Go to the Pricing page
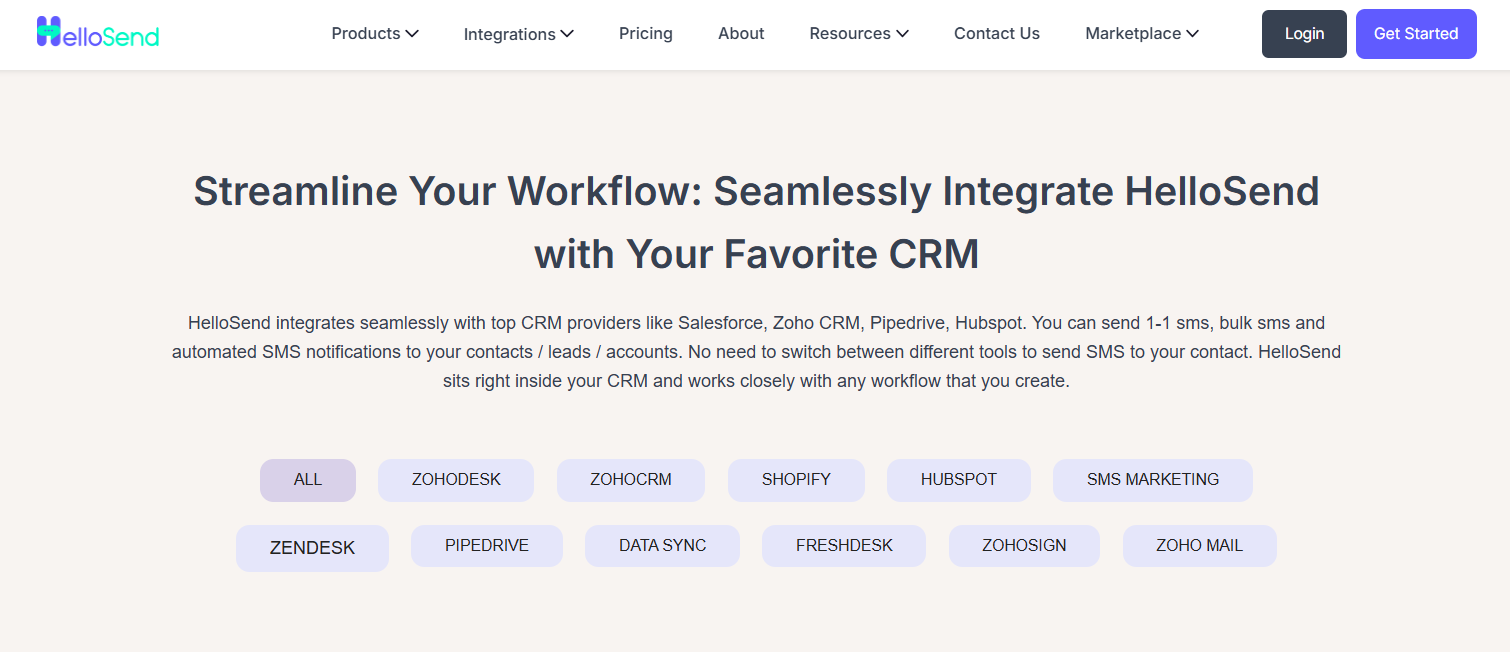This screenshot has height=652, width=1510. 646,34
